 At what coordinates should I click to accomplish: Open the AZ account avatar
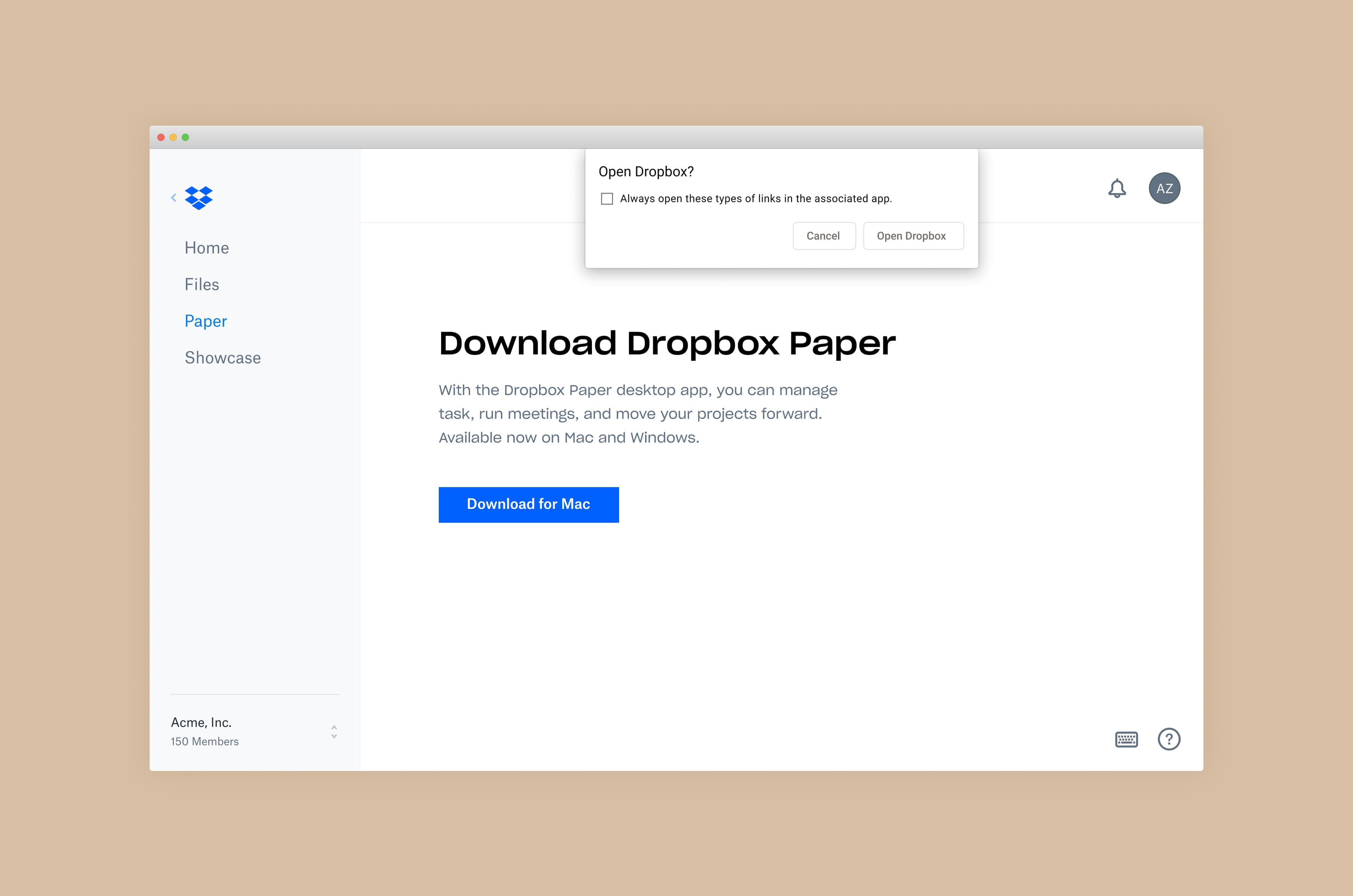1164,188
